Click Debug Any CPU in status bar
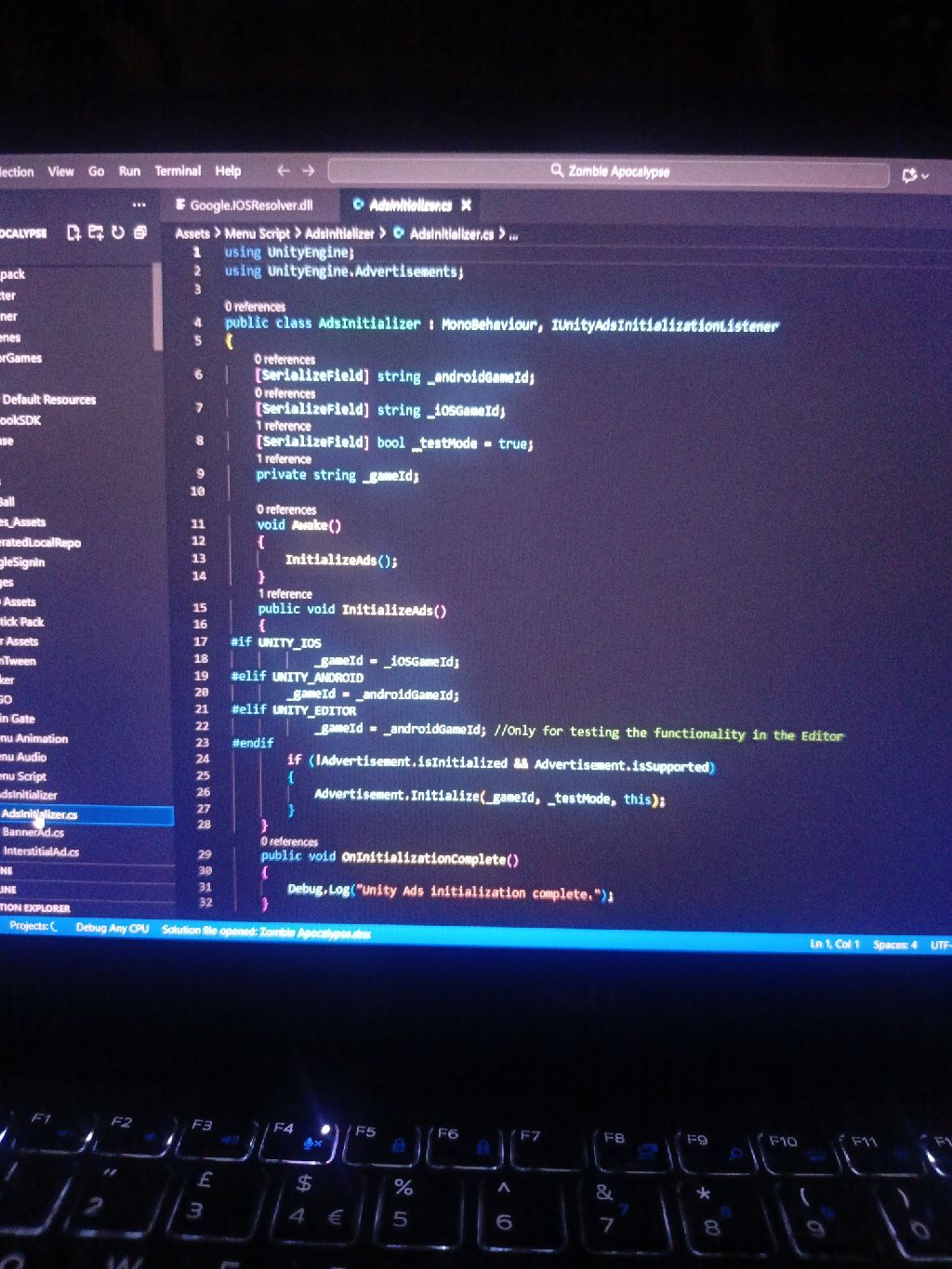This screenshot has width=952, height=1269. (x=112, y=928)
